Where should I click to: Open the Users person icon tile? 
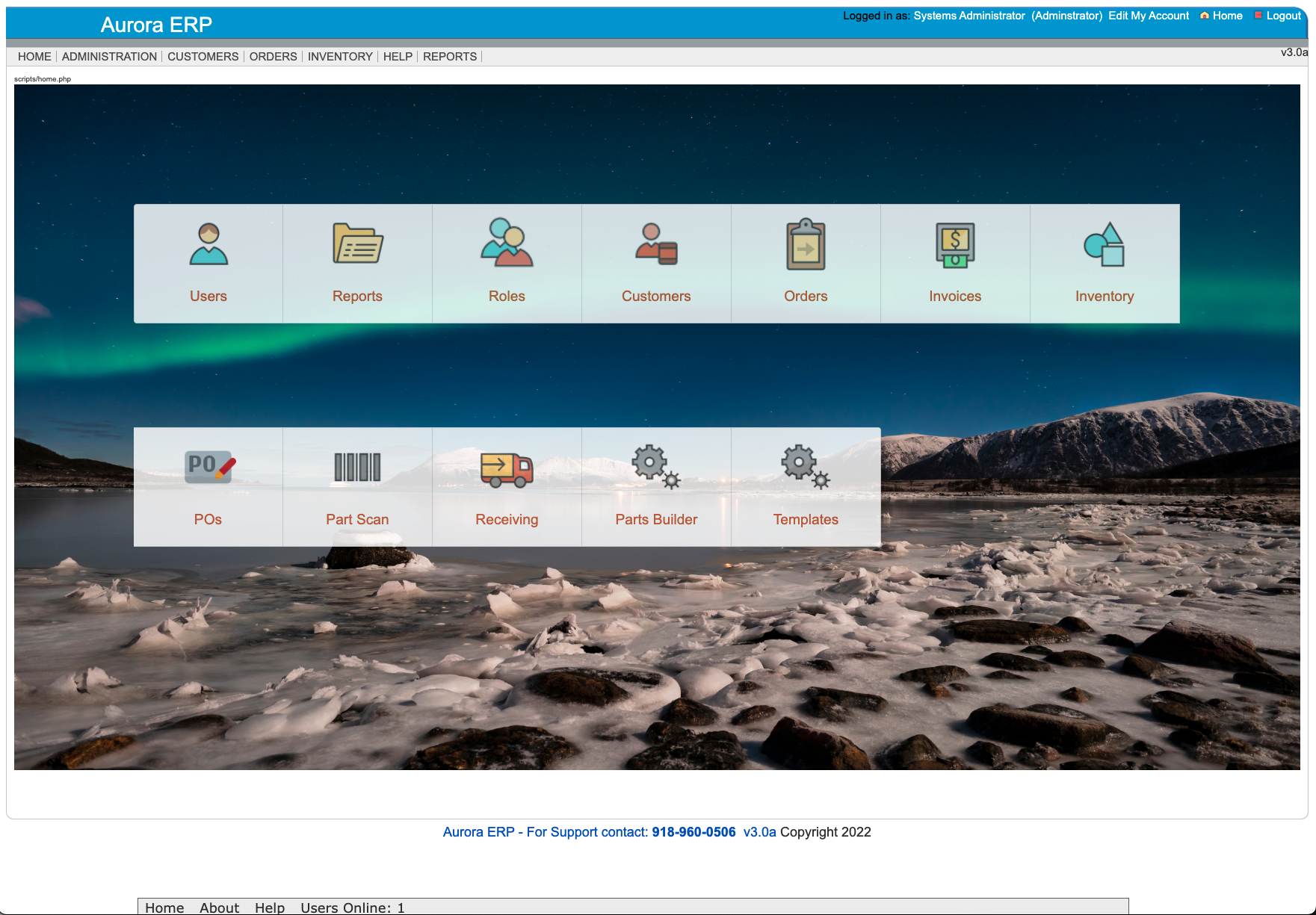[208, 245]
